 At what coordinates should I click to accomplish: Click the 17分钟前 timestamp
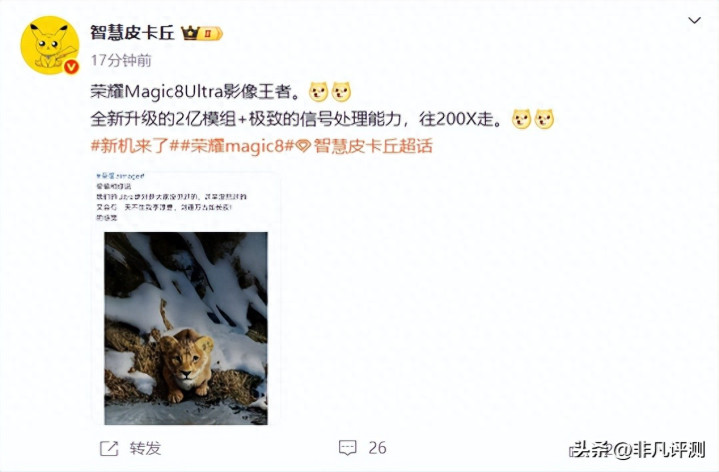click(121, 60)
